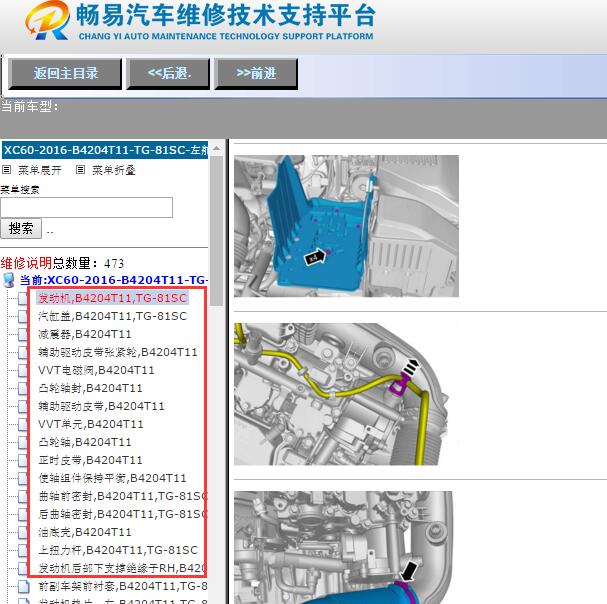Click document icon beside 汽缸盖,B4204T11,TG-81SC
The height and width of the screenshot is (604, 607).
point(23,316)
